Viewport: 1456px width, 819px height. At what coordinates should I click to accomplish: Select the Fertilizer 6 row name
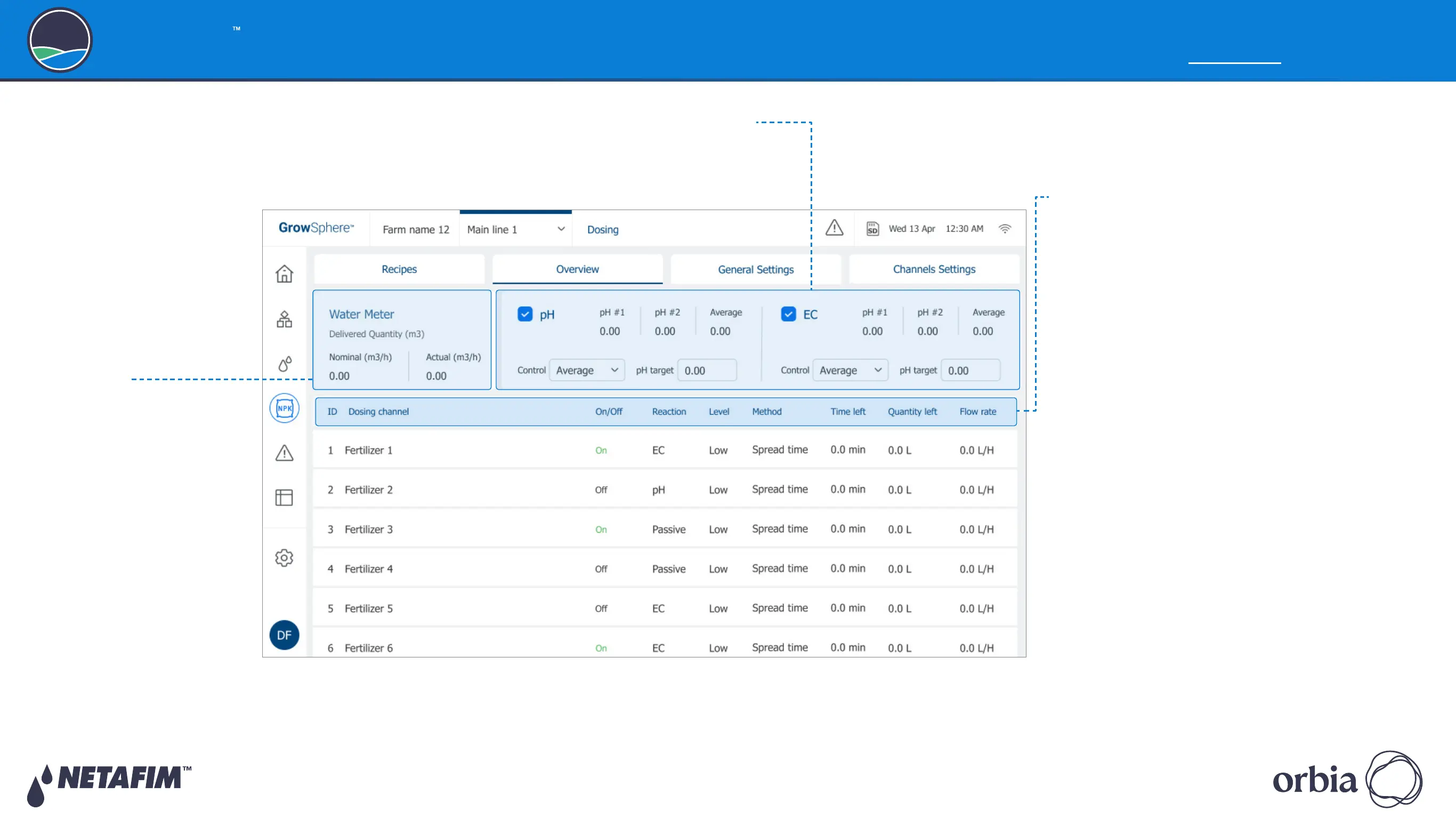(x=368, y=648)
